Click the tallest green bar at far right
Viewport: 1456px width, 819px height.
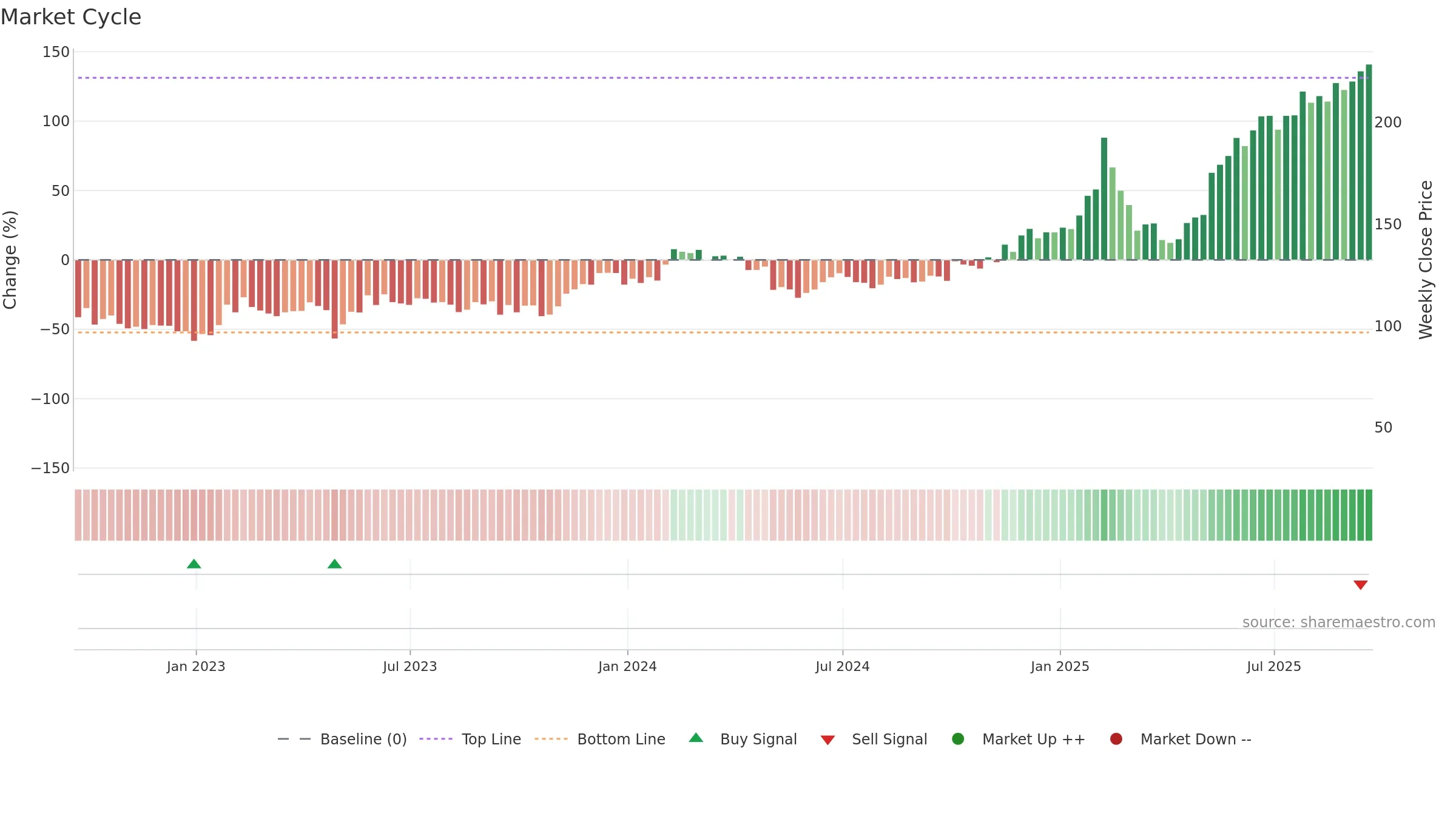click(x=1369, y=162)
